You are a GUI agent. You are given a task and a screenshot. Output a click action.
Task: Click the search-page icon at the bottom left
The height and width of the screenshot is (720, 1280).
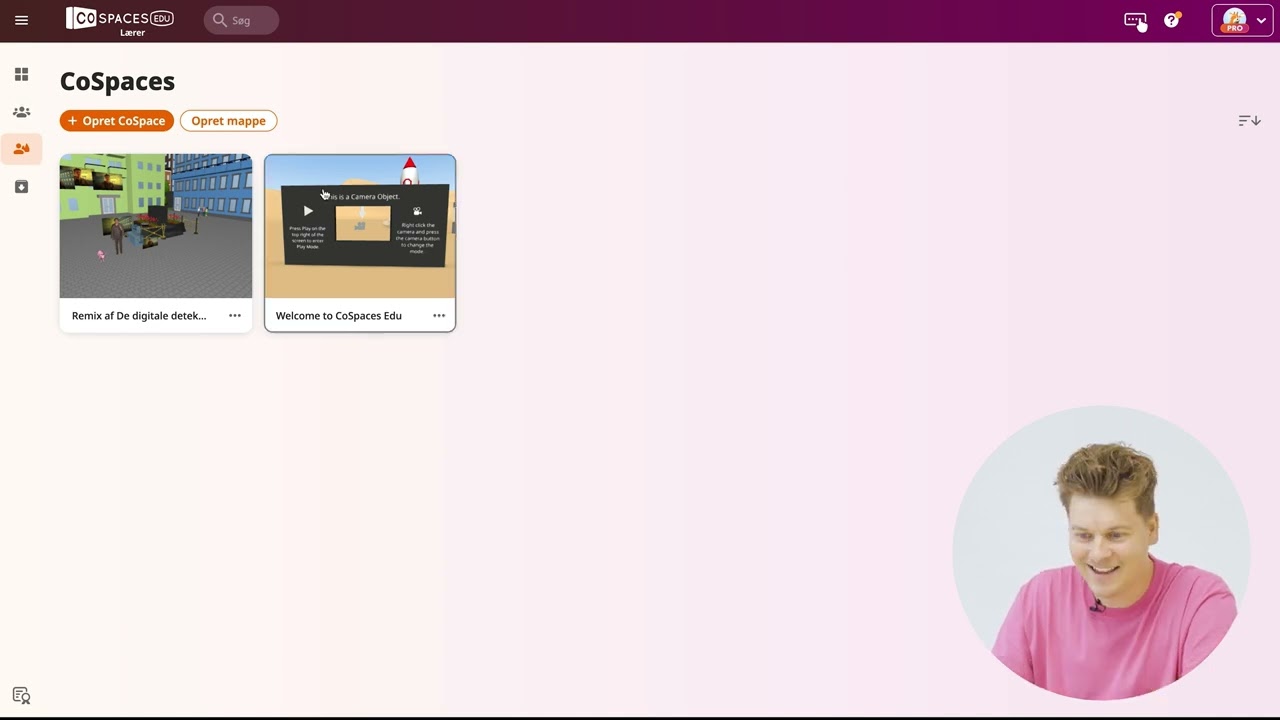[21, 696]
